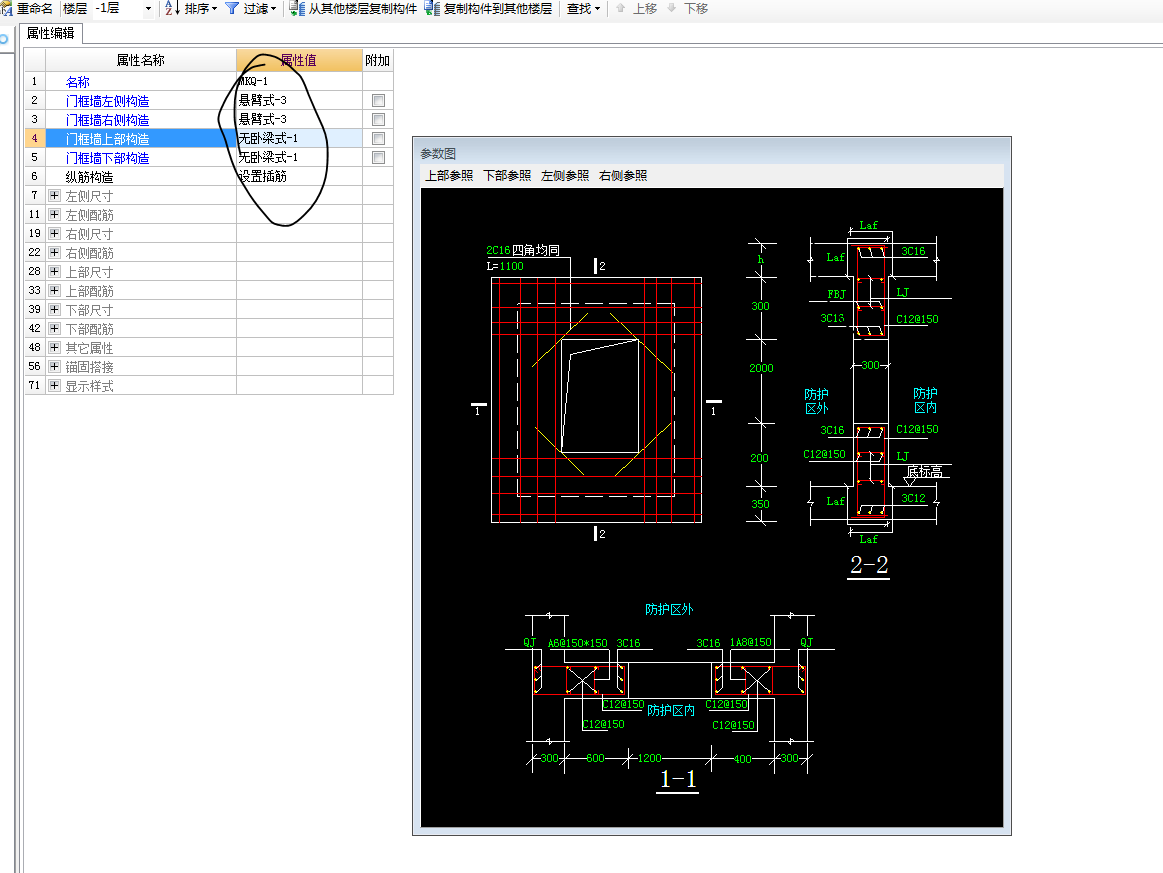Toggle 附加 checkbox for 门框墙上部构造
1163x873 pixels.
coord(378,139)
